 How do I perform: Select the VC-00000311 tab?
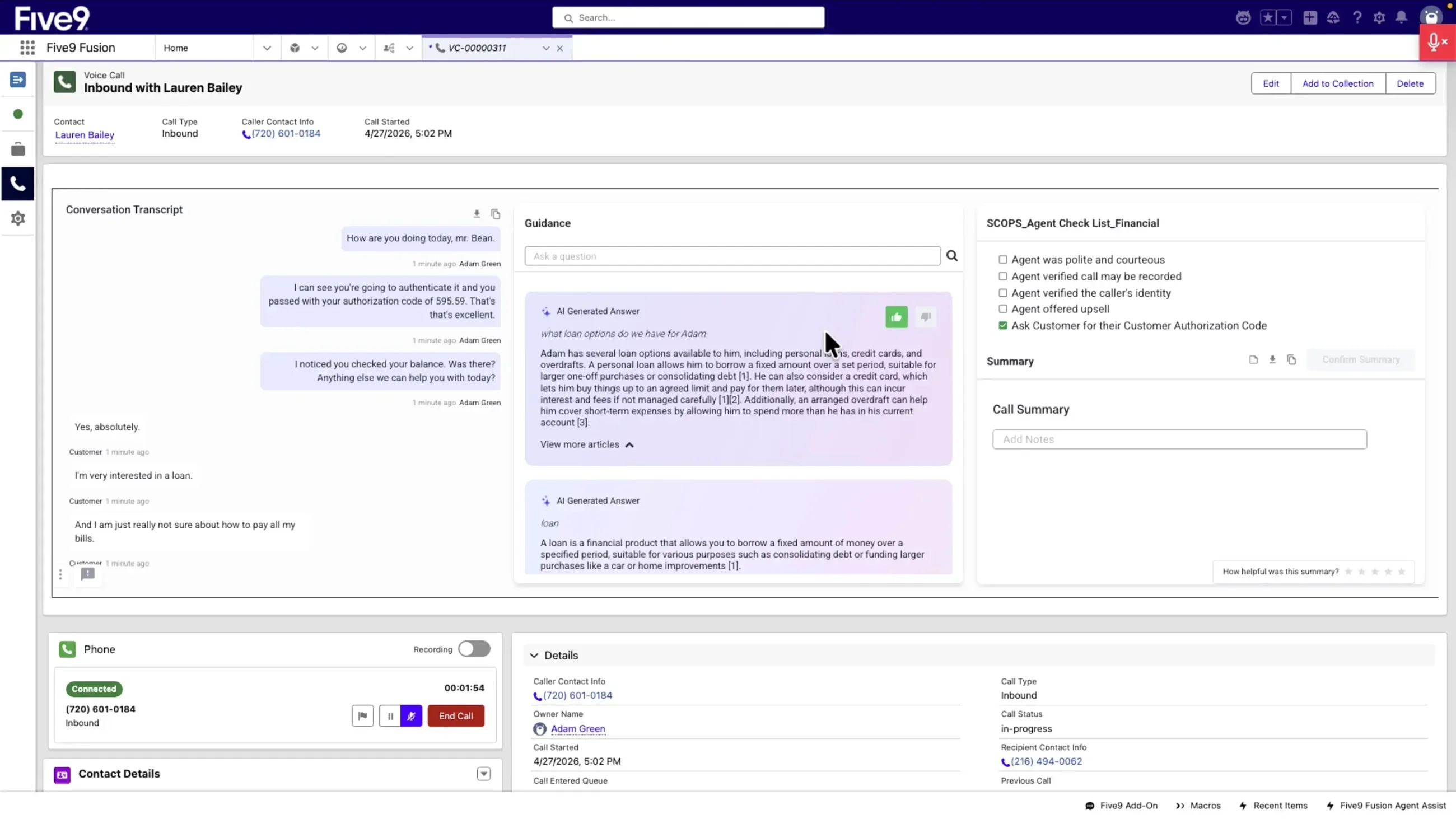(x=478, y=48)
